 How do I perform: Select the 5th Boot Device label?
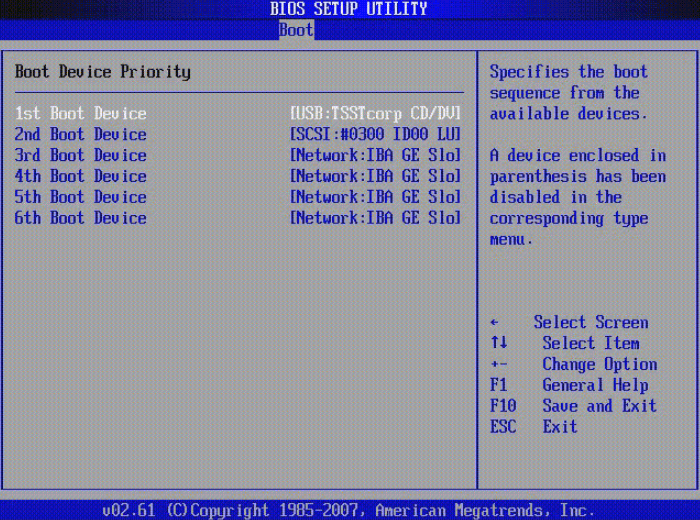[80, 198]
